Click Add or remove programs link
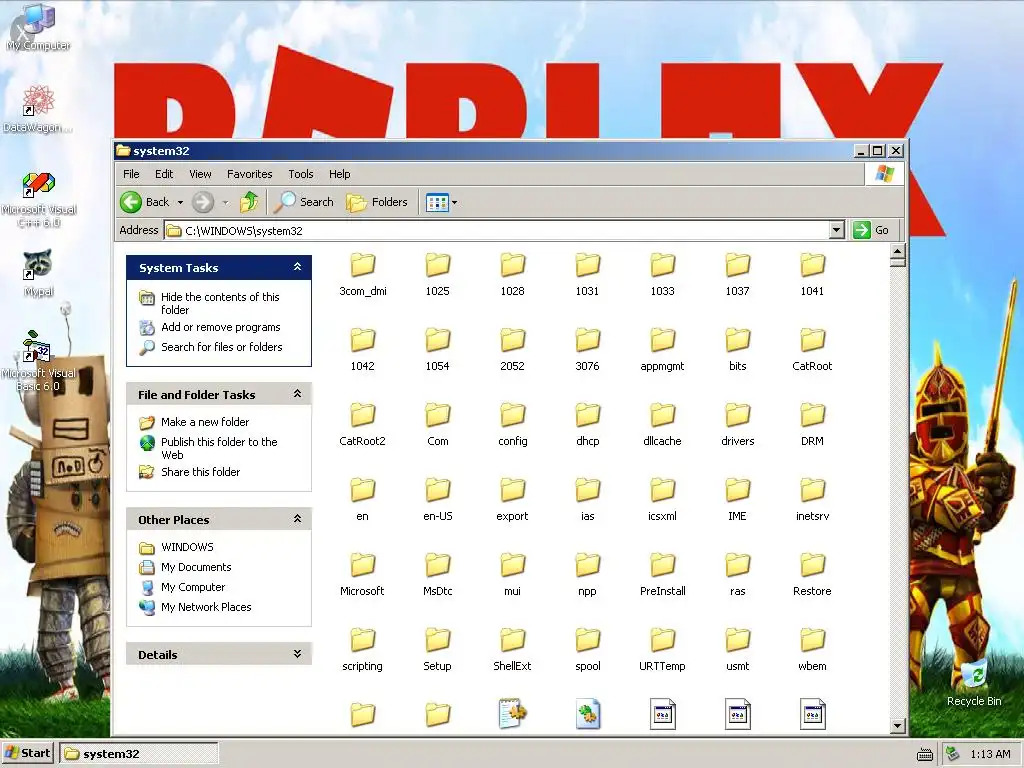1024x768 pixels. [221, 327]
